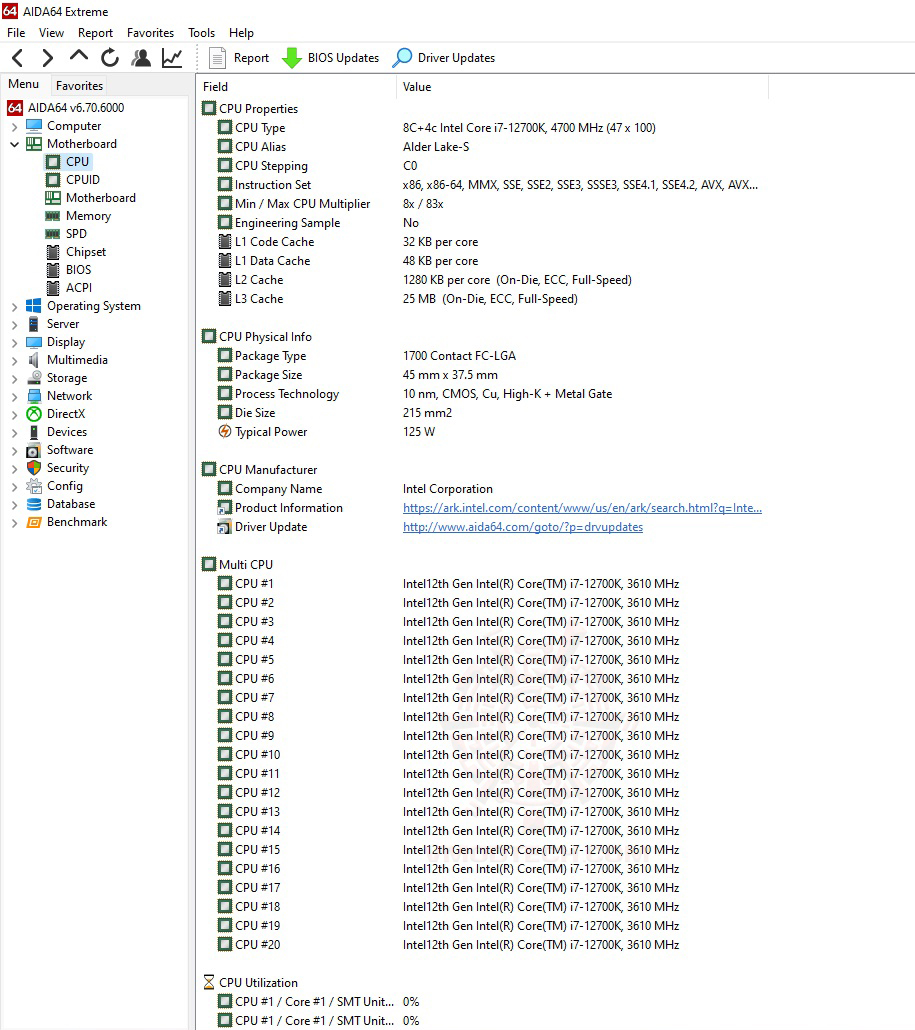Click the Forward navigation arrow
The width and height of the screenshot is (915, 1030).
[x=47, y=58]
